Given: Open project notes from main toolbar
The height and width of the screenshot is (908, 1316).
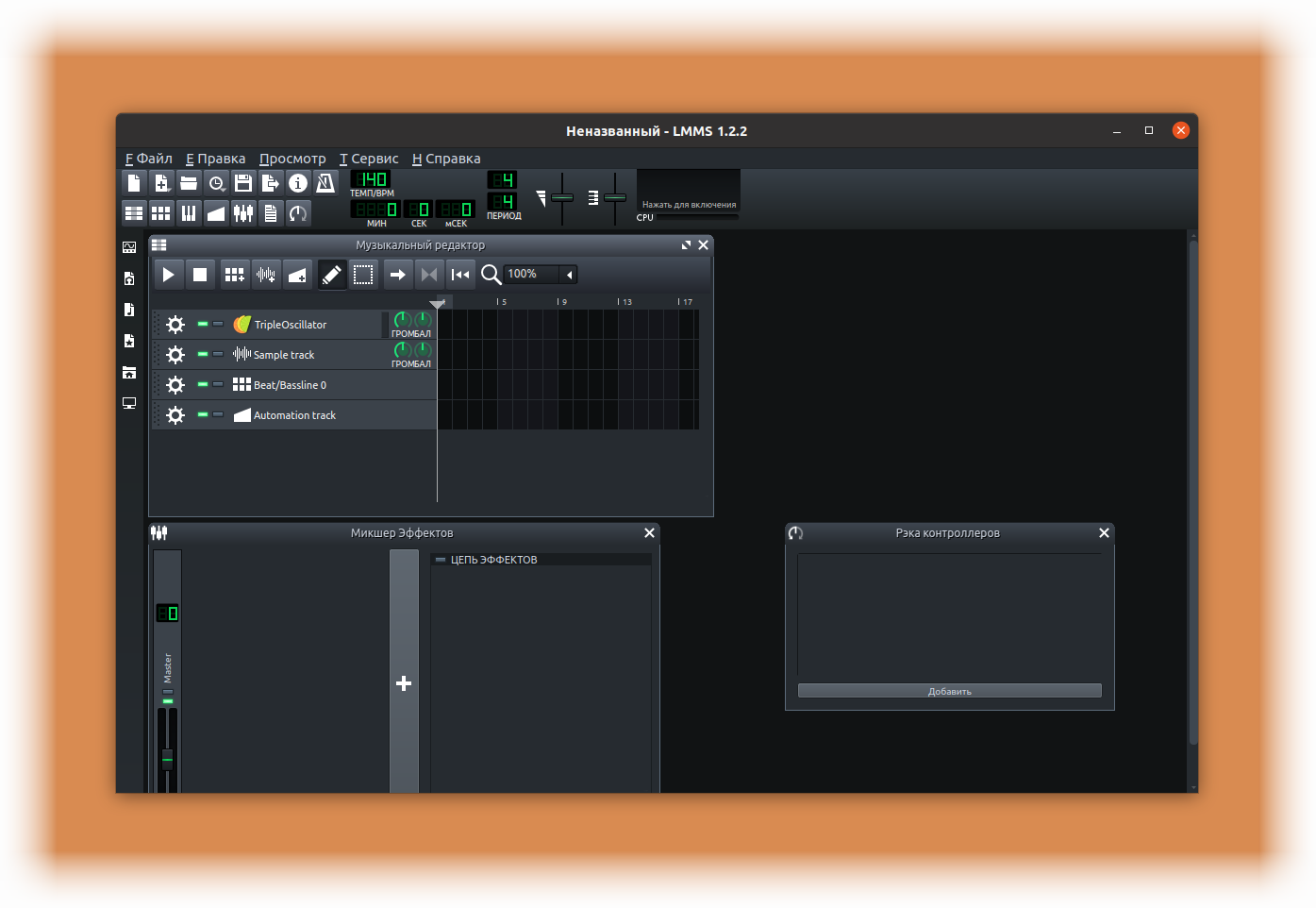Looking at the screenshot, I should tap(271, 213).
